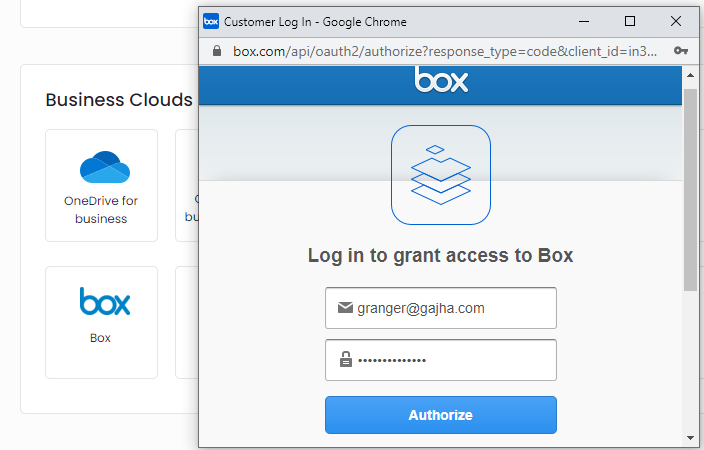This screenshot has width=704, height=450.
Task: Click the "OneDrive for business" label text
Action: (101, 210)
